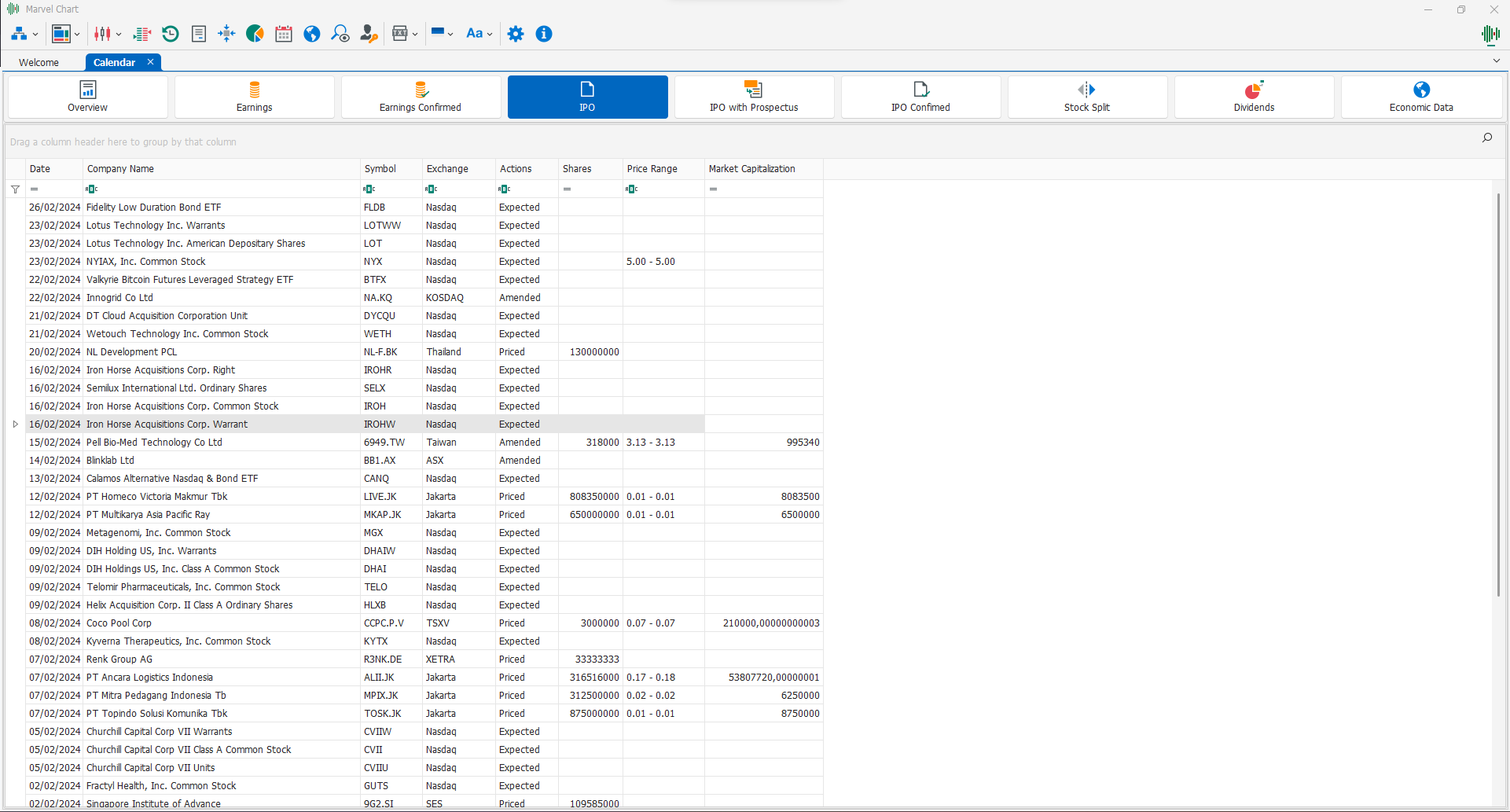Open the document notes icon
This screenshot has height=812, width=1510.
click(198, 34)
